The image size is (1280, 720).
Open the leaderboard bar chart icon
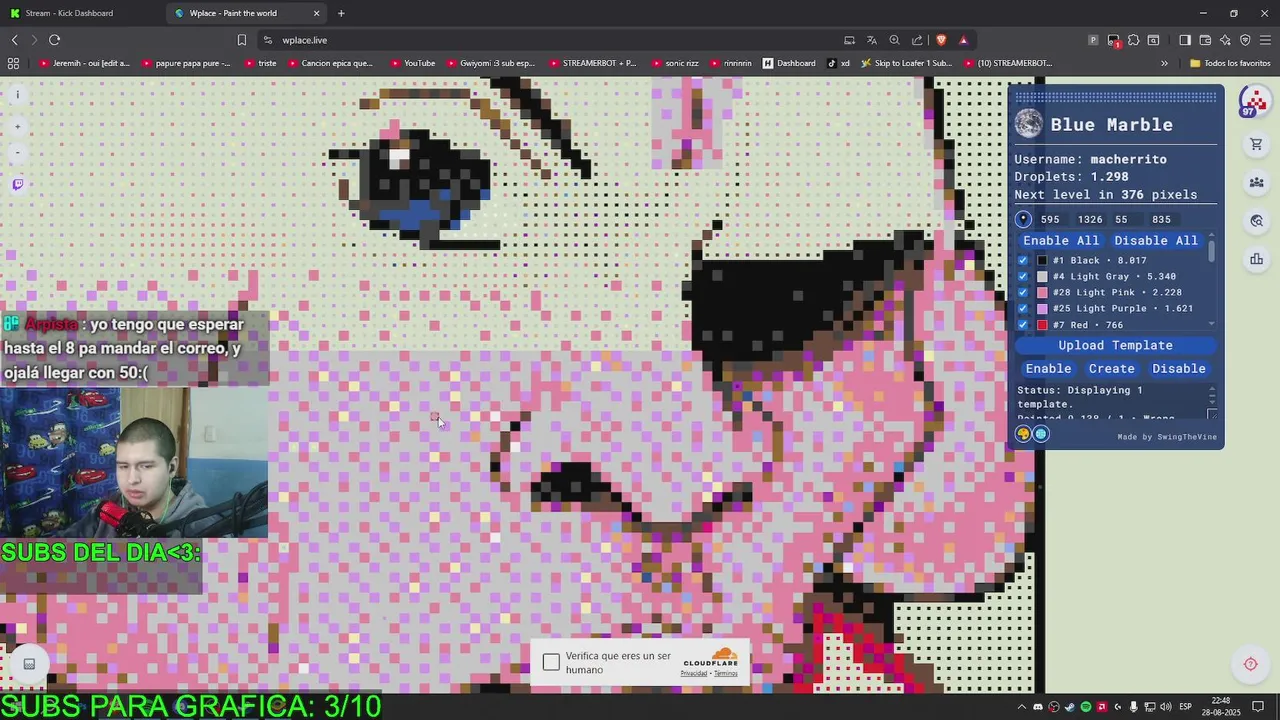point(1256,260)
